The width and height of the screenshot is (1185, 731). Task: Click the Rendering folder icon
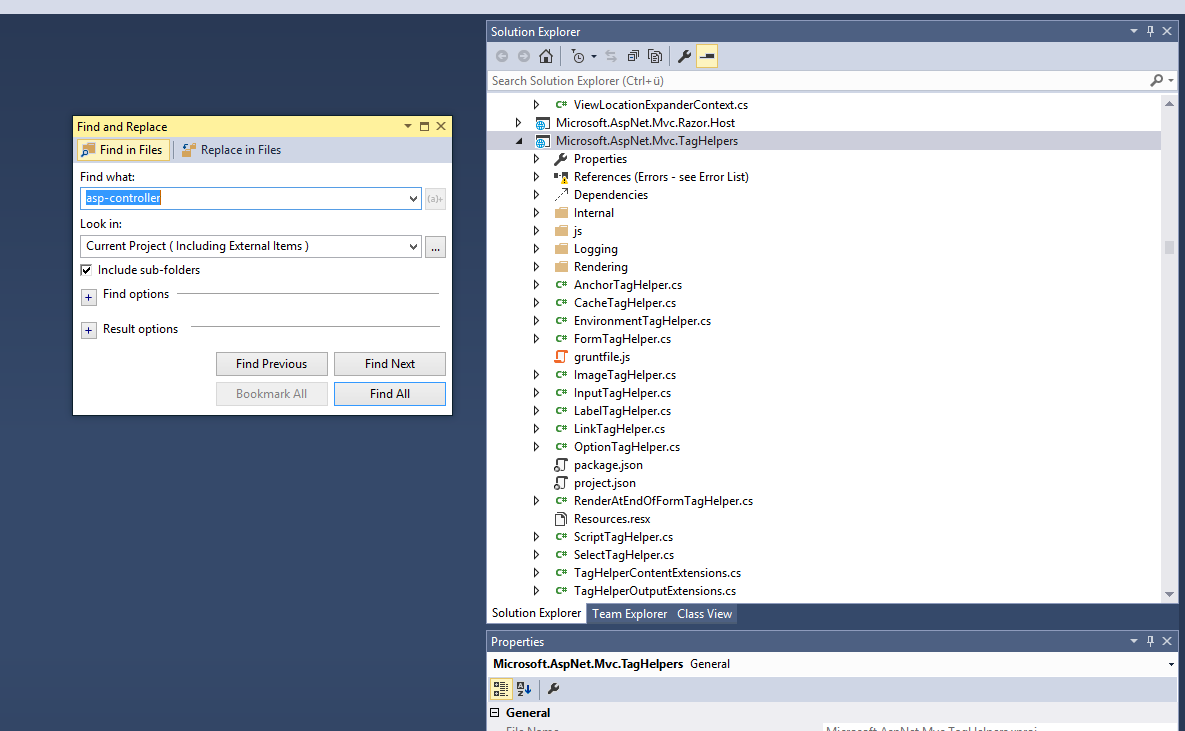point(561,267)
